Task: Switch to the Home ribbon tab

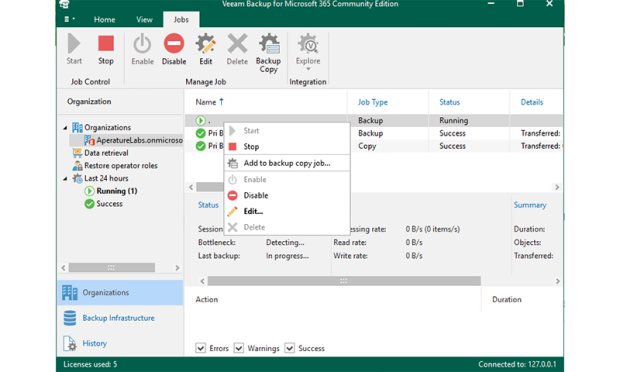Action: point(104,19)
